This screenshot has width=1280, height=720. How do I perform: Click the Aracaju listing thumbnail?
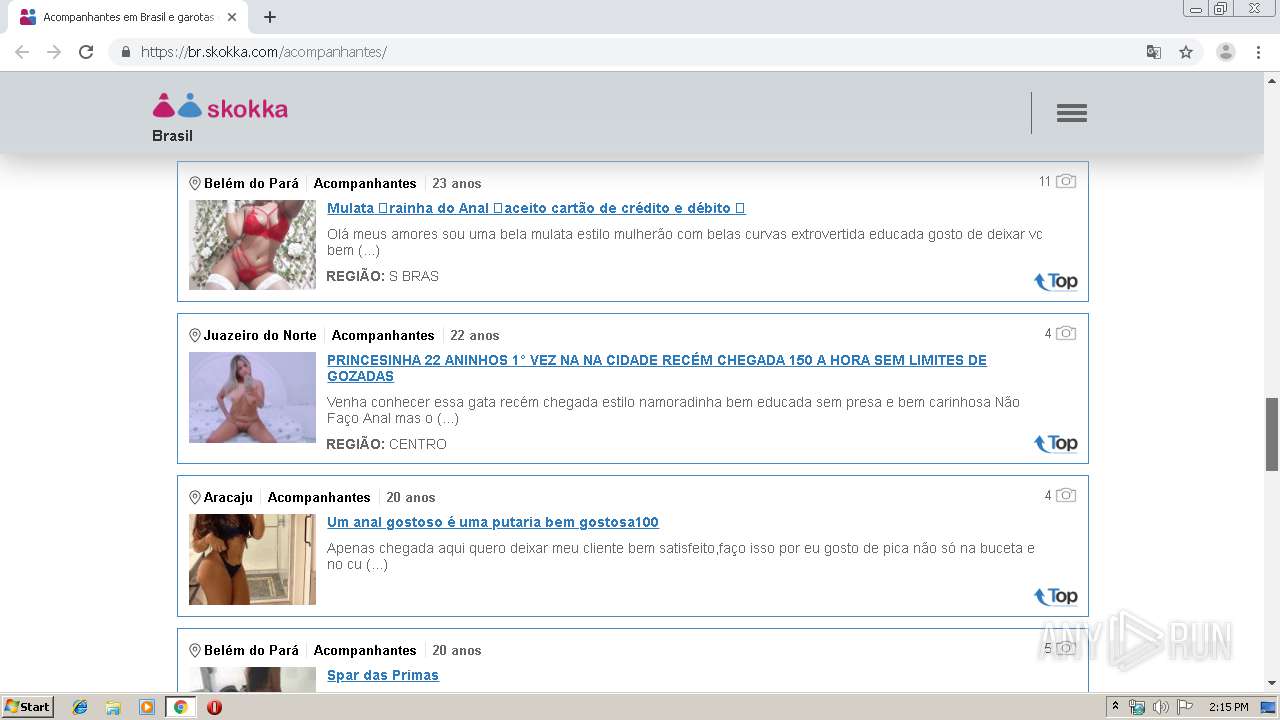point(252,559)
